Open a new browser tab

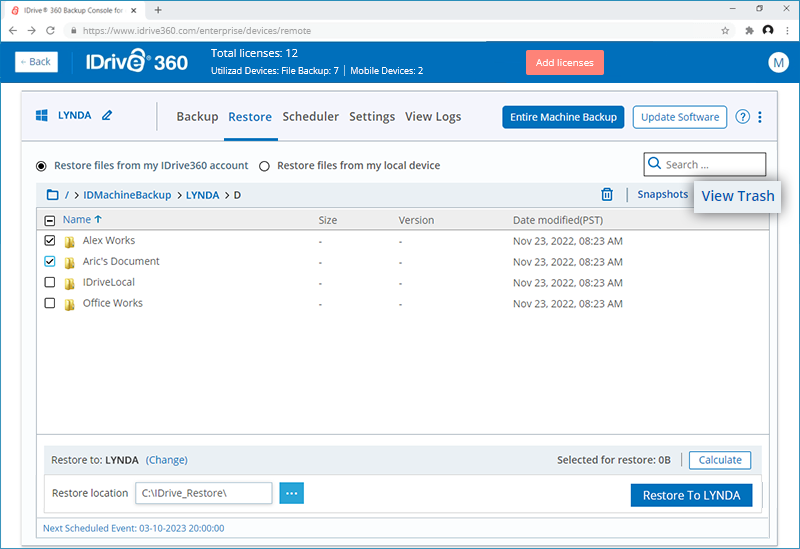point(158,10)
